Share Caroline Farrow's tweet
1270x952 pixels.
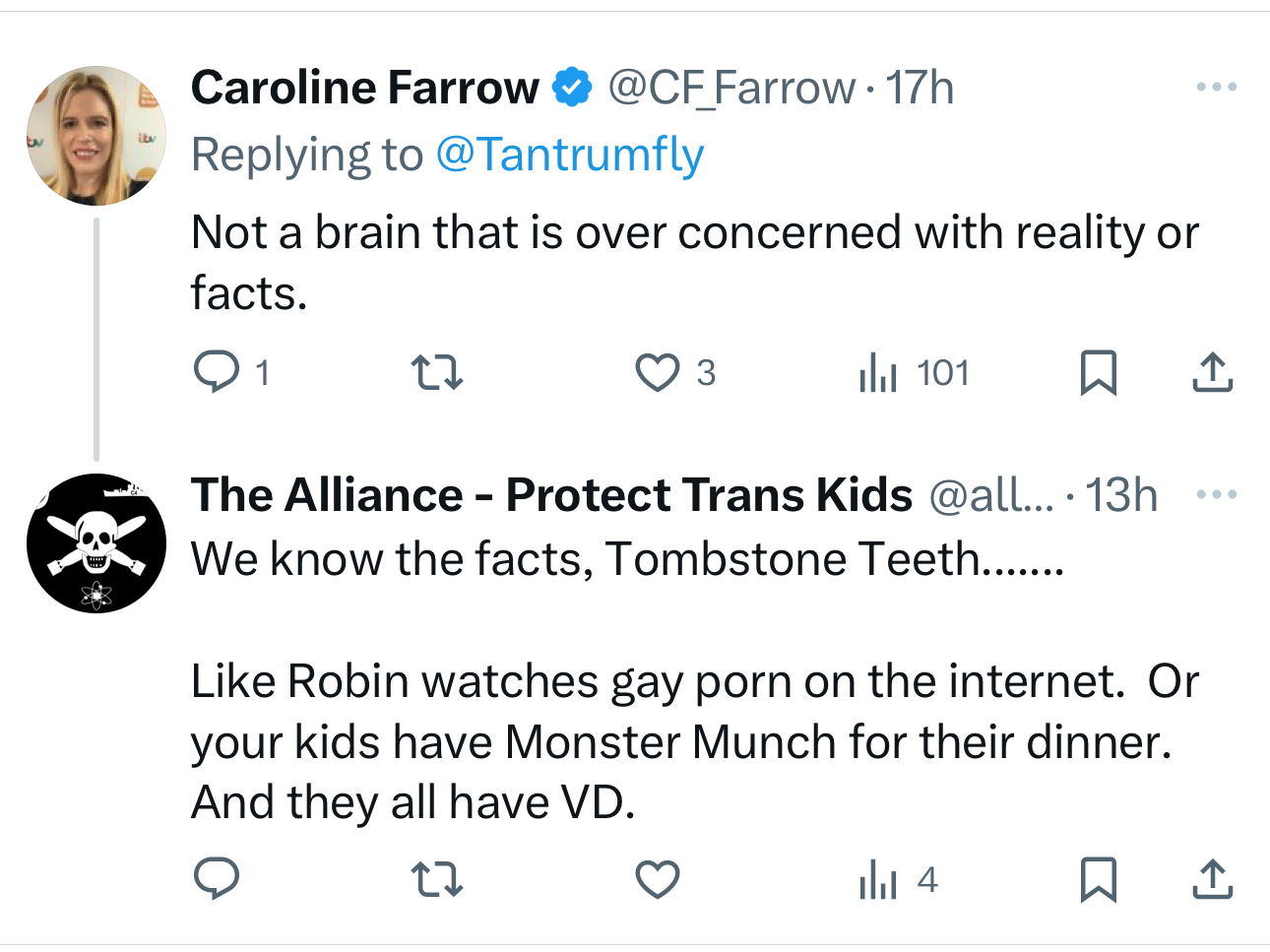(1212, 373)
